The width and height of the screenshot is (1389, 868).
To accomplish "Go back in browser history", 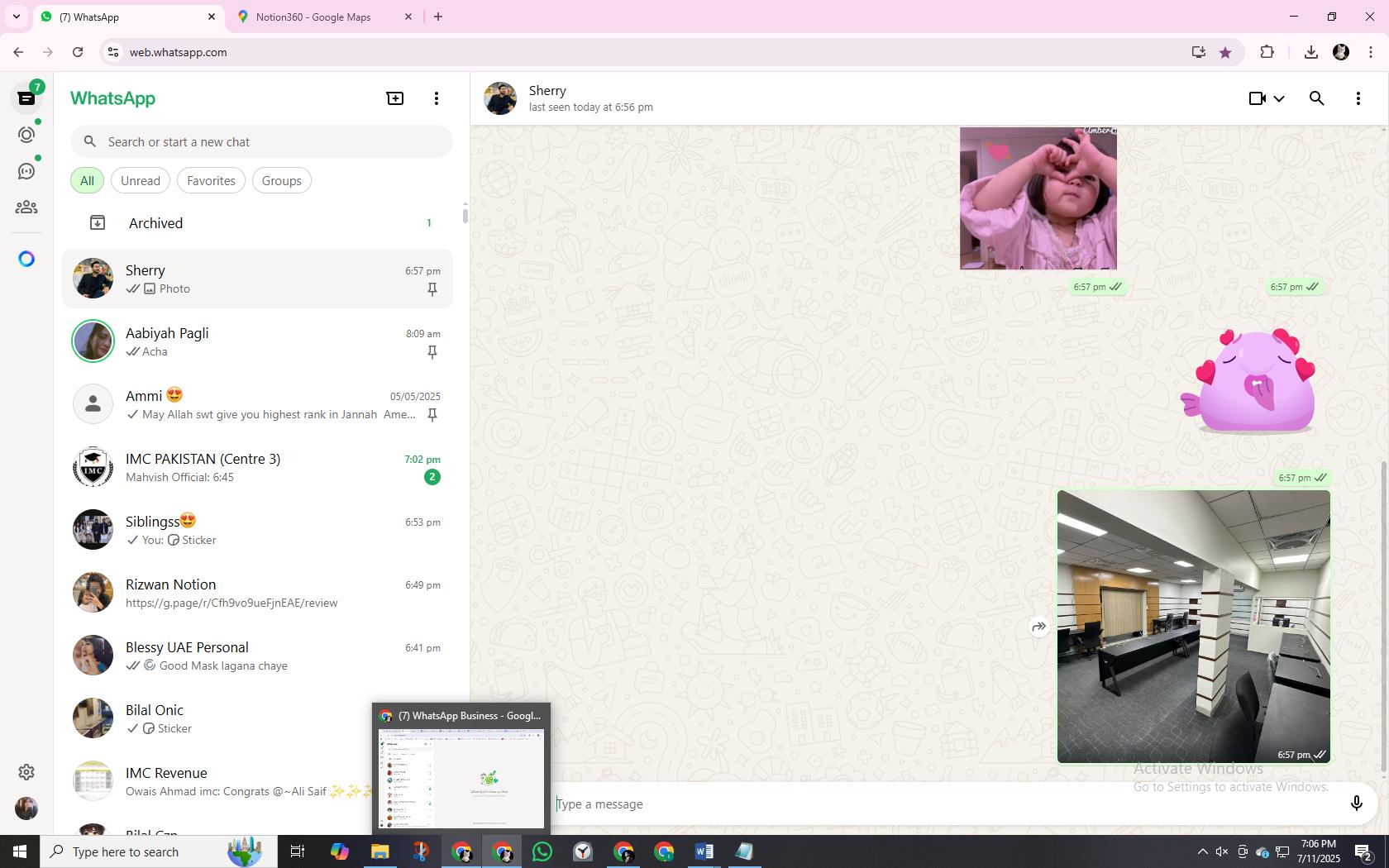I will 18,52.
